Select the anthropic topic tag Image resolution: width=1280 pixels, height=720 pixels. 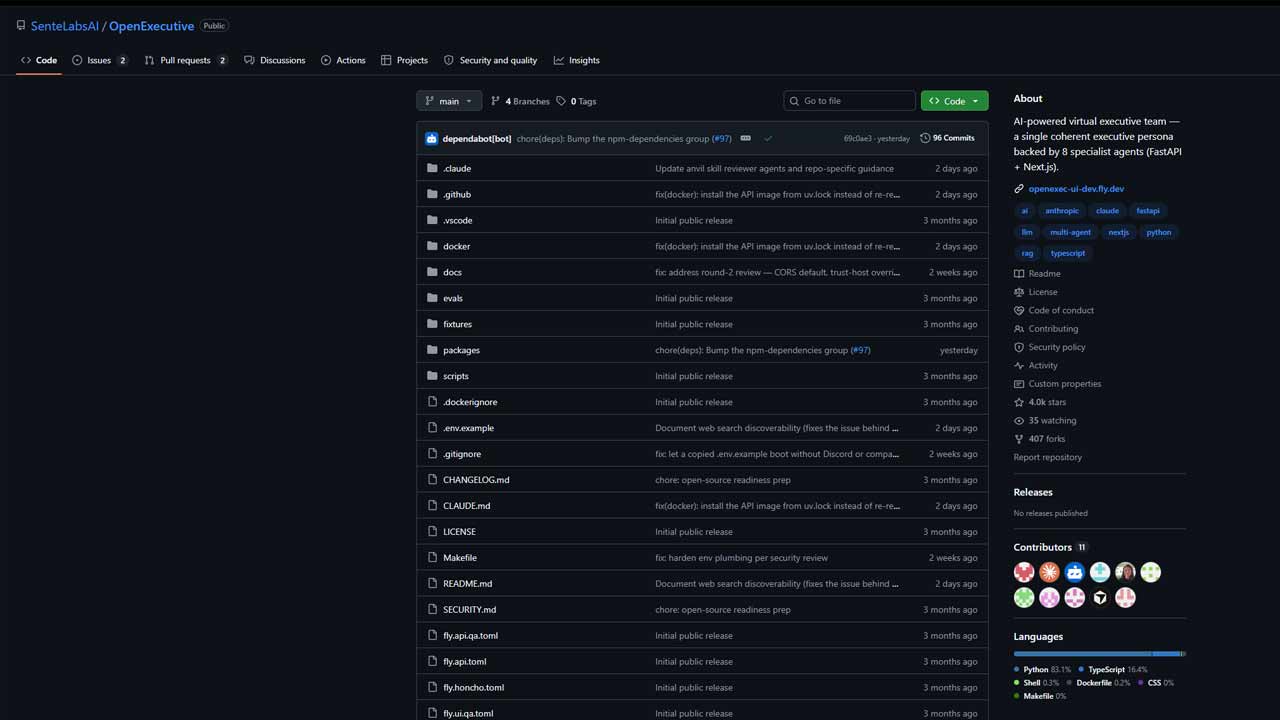(x=1062, y=211)
